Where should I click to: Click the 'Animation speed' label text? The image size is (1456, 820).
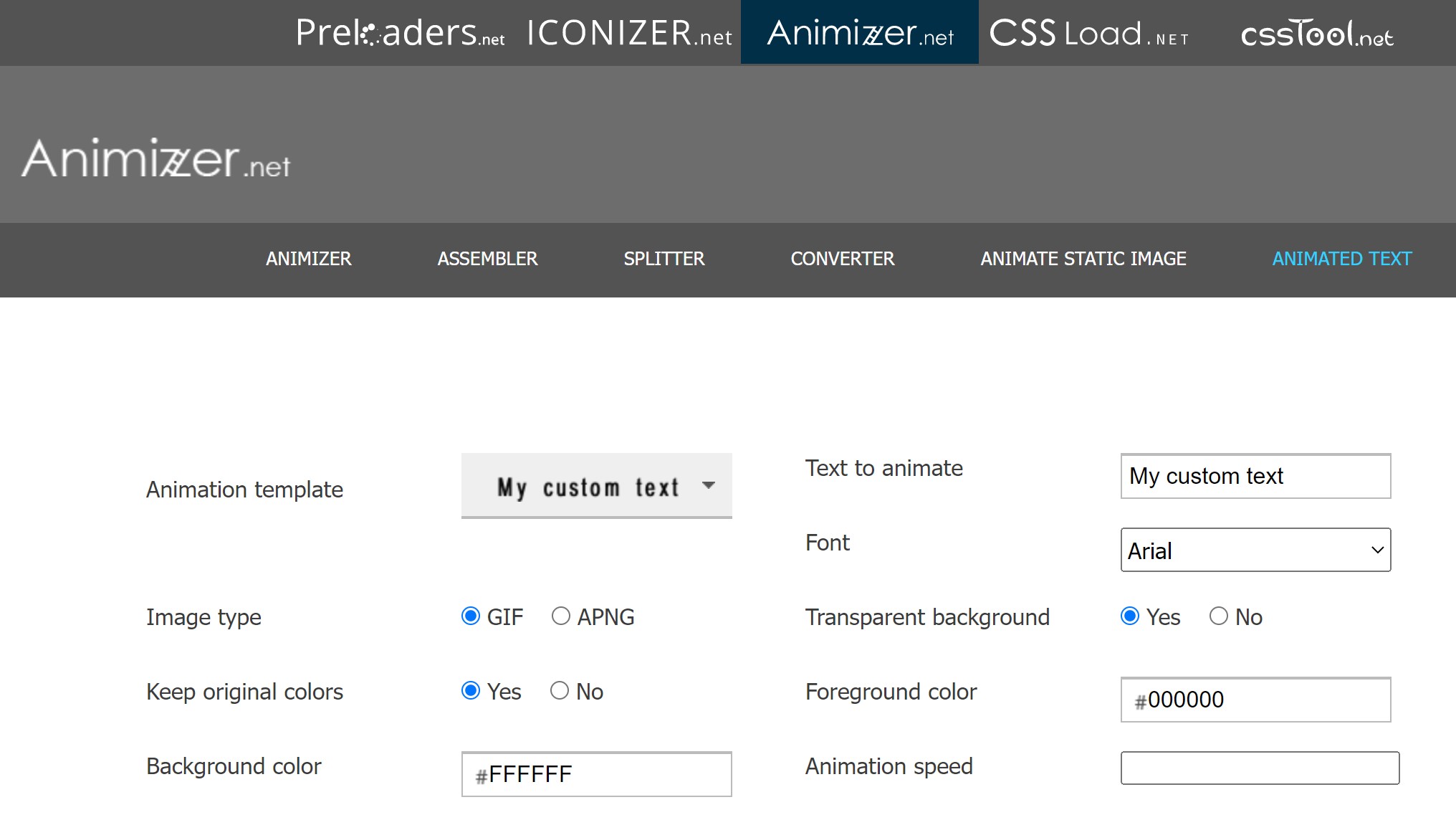pyautogui.click(x=889, y=766)
